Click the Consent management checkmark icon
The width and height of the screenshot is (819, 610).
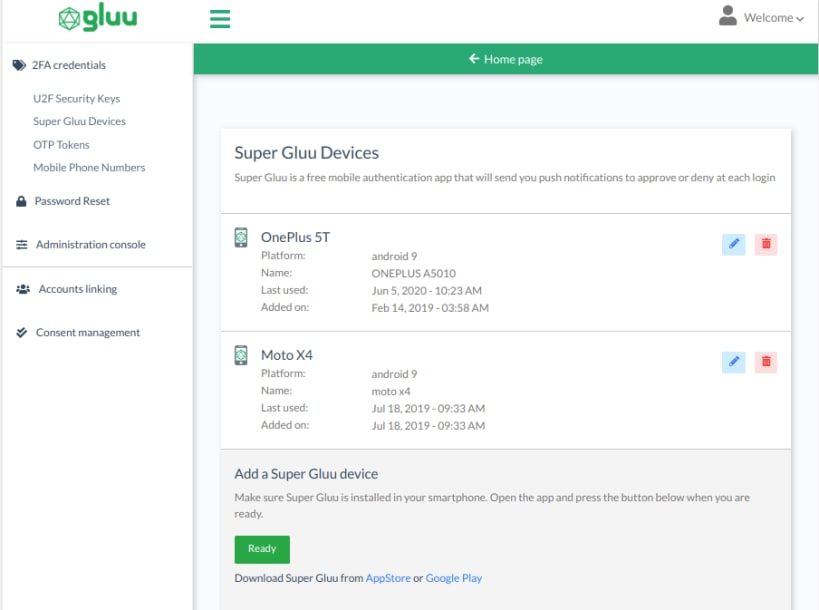(21, 333)
